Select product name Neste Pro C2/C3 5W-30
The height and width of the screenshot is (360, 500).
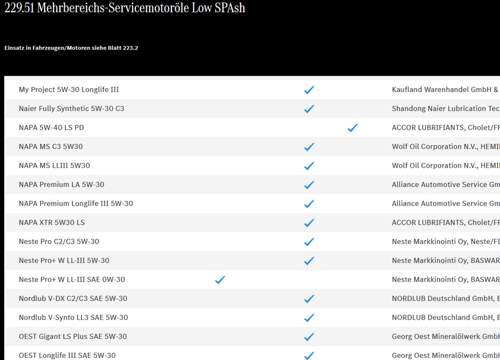click(59, 241)
